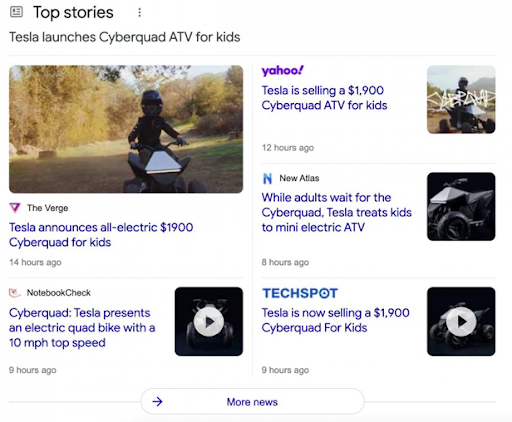This screenshot has width=512, height=422.
Task: Open The Verge $1900 Cyberquad for kids article
Action: (101, 235)
